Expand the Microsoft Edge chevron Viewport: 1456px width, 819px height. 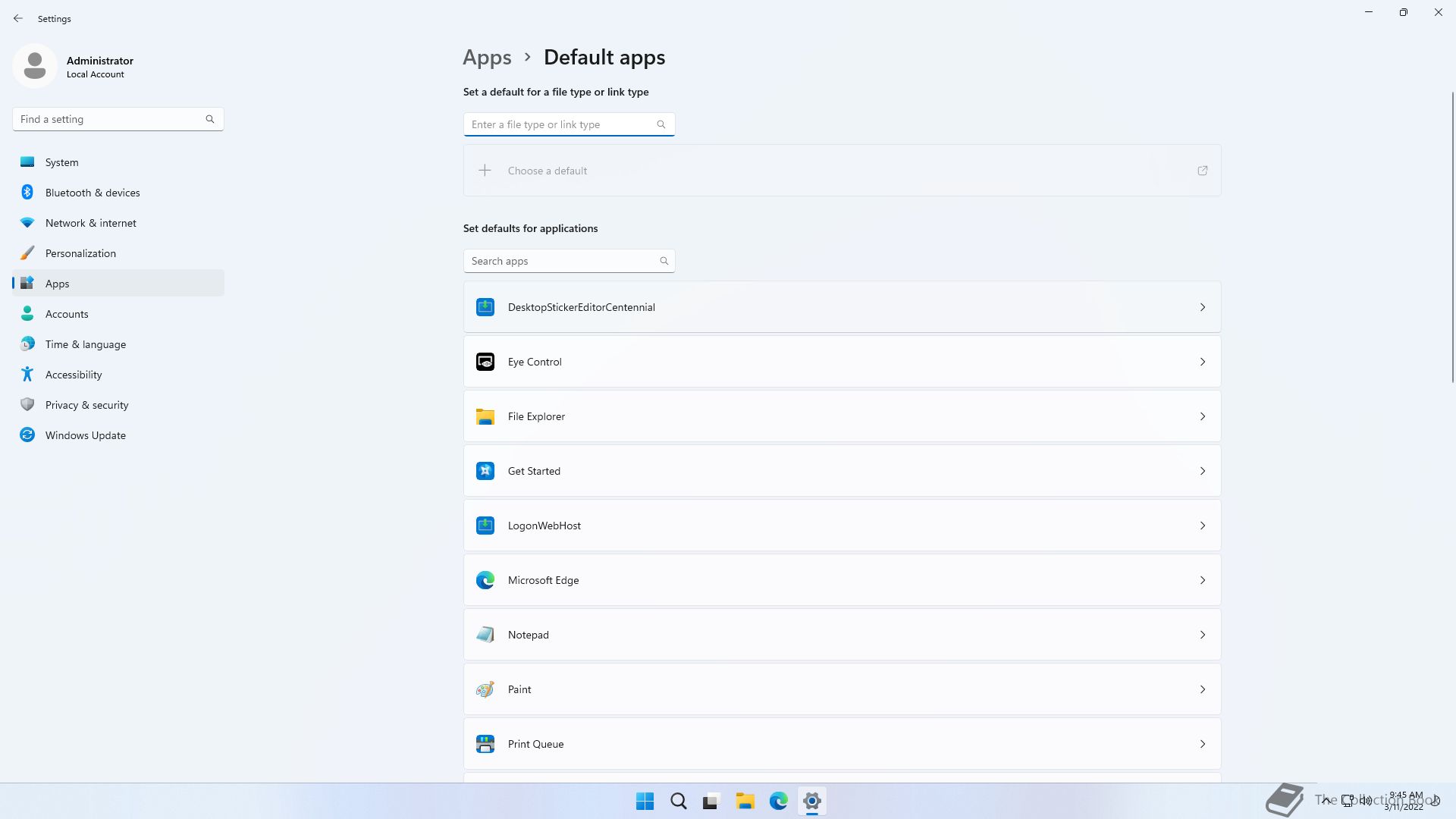click(x=1202, y=580)
